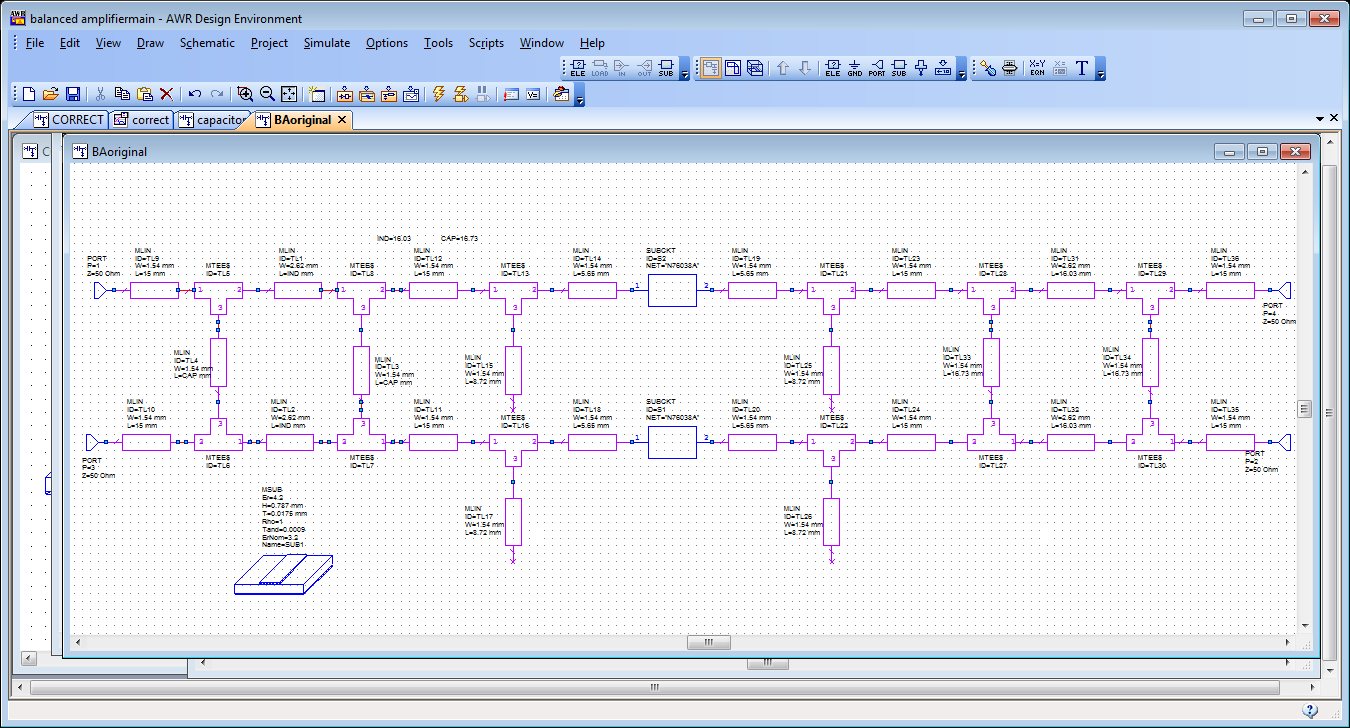1350x728 pixels.
Task: Click the Save Project floppy disk icon
Action: click(73, 94)
